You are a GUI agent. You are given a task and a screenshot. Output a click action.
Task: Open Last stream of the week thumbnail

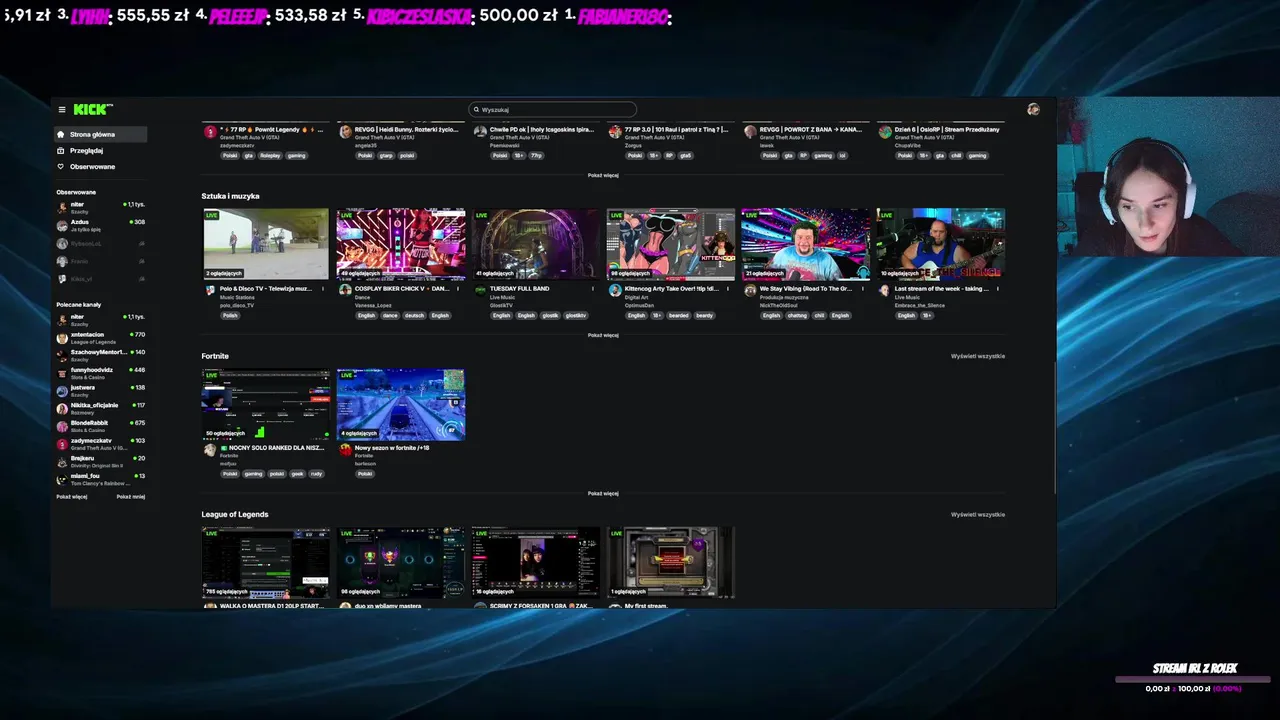940,244
